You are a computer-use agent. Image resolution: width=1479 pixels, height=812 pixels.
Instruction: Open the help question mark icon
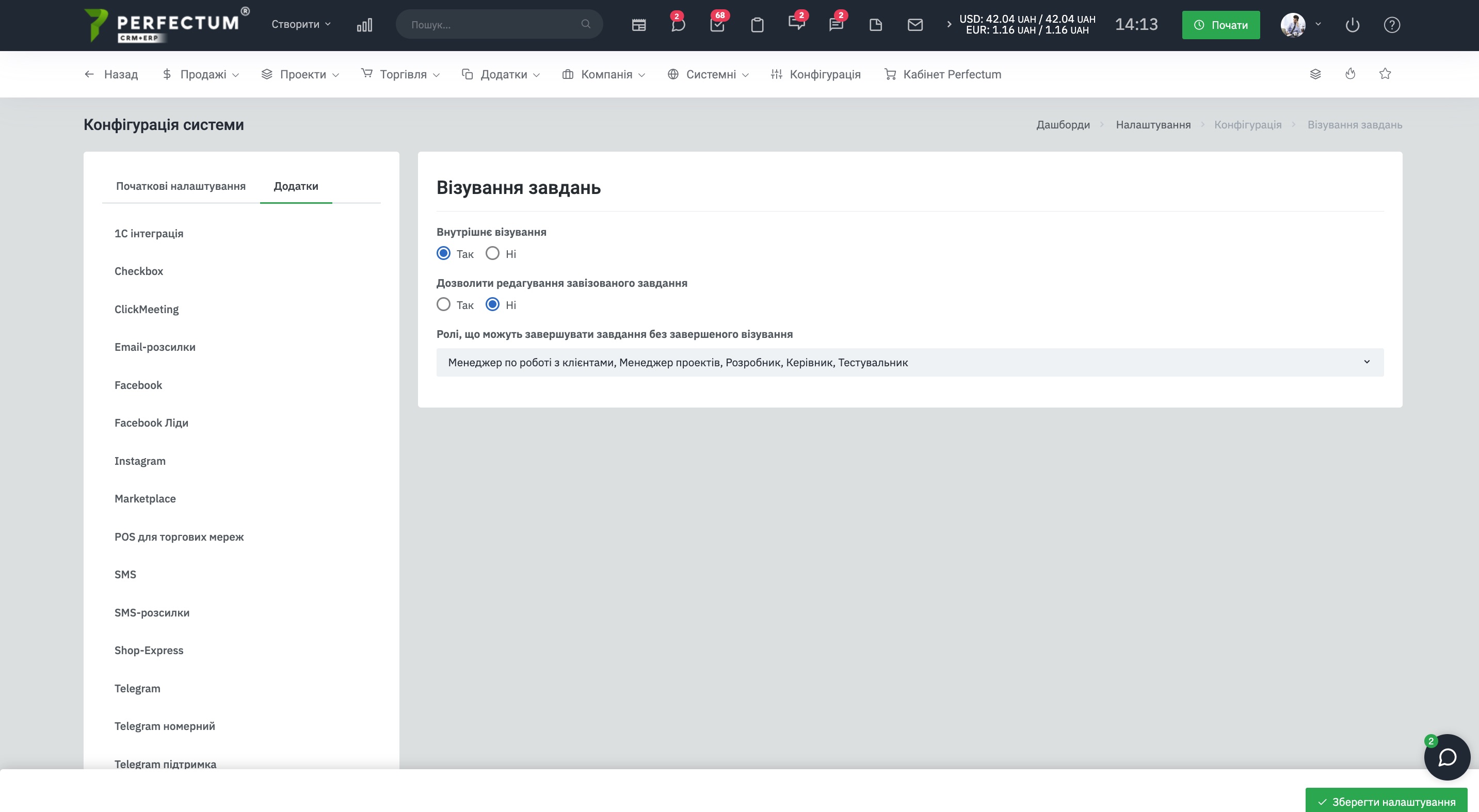(x=1392, y=25)
